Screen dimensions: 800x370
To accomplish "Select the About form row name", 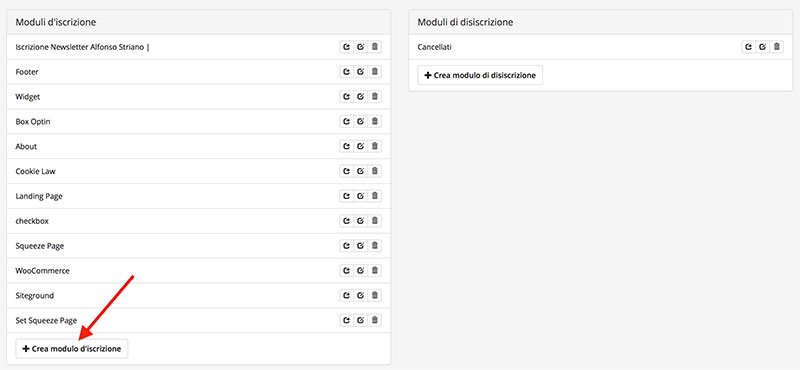I will 27,146.
